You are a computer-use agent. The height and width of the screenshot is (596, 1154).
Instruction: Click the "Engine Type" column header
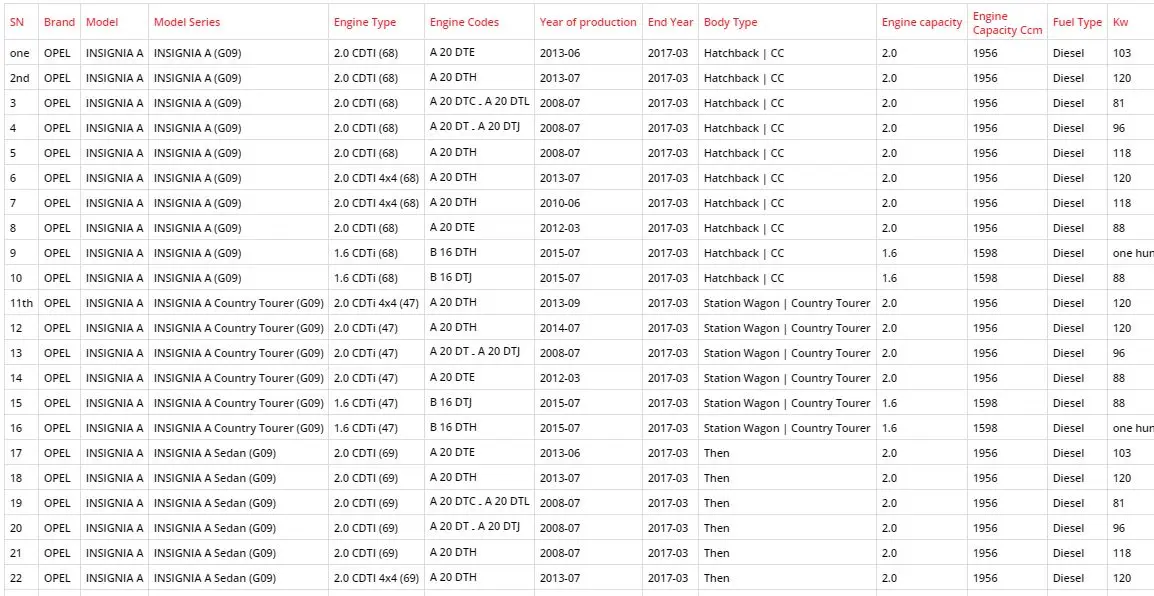point(365,22)
